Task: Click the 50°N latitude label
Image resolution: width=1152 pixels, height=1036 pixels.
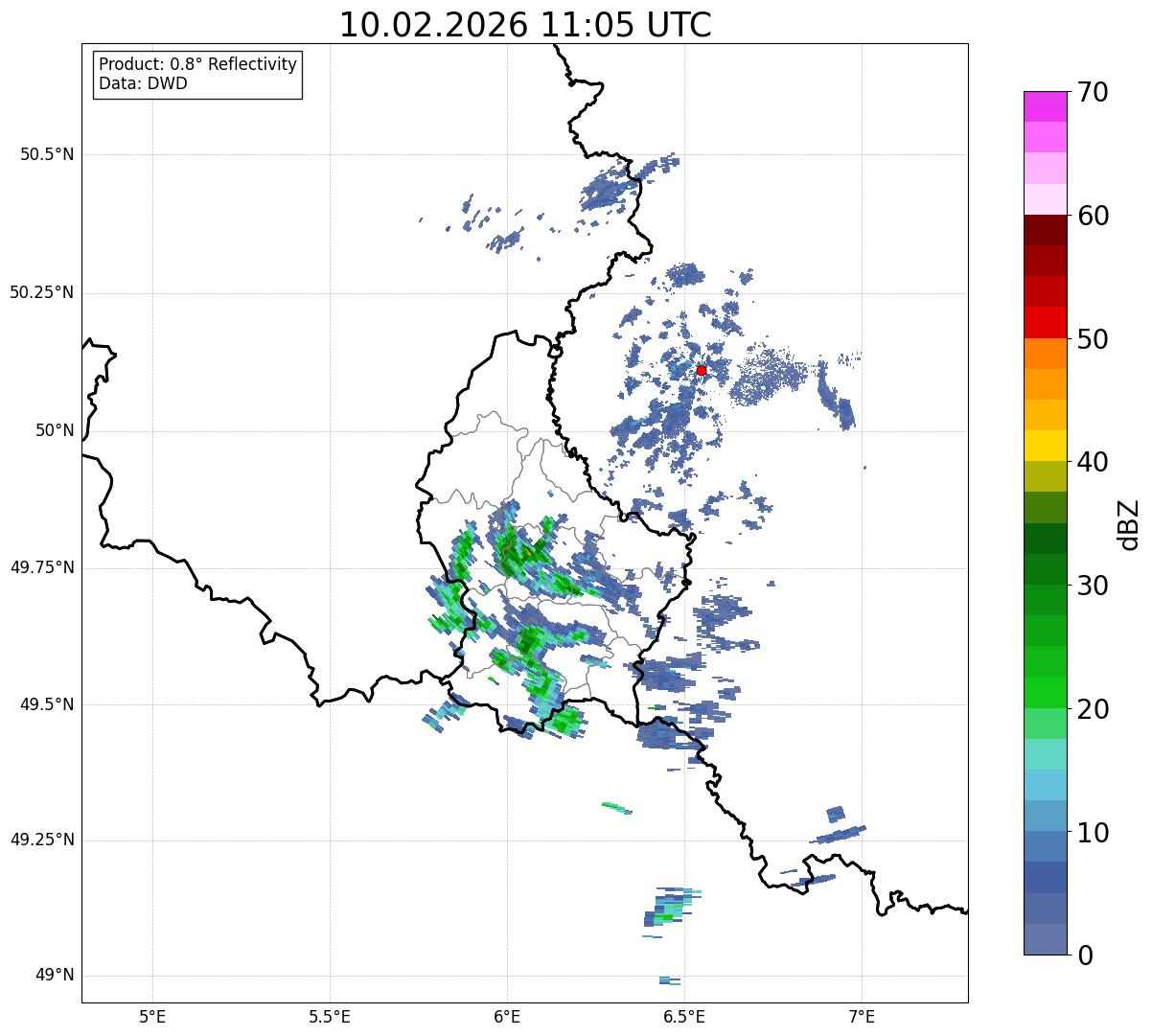Action: click(55, 430)
